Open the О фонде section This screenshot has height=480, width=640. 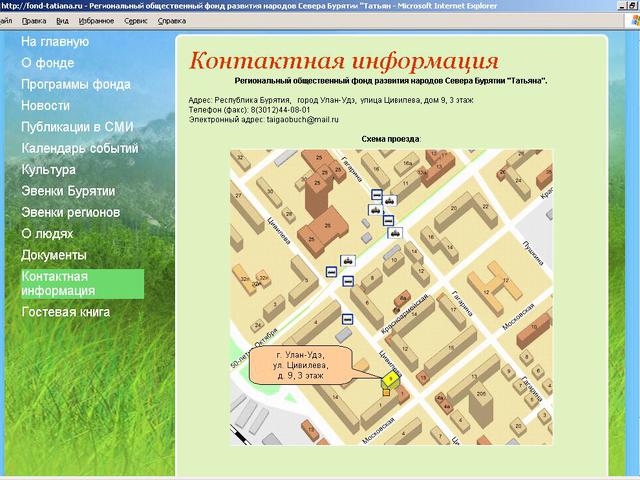point(48,63)
